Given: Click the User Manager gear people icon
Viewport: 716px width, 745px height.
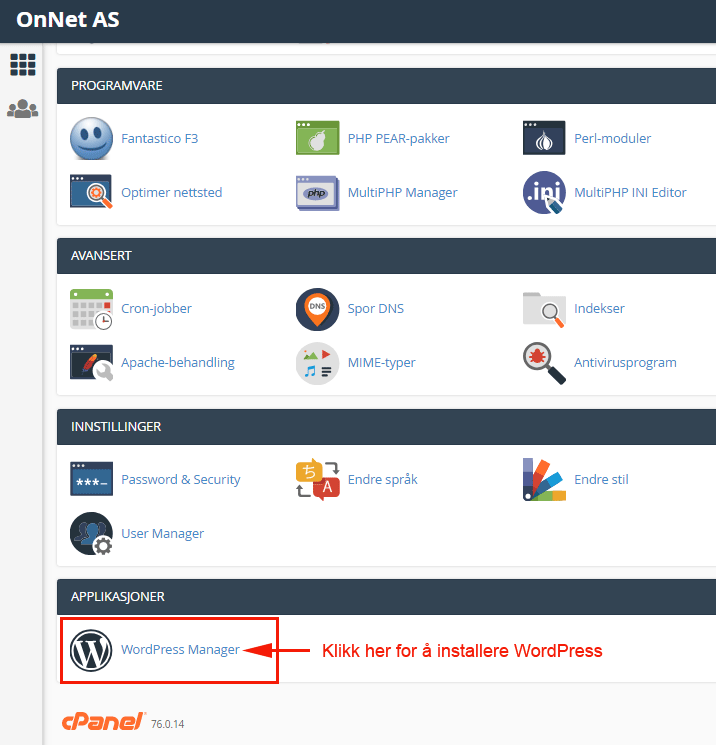Looking at the screenshot, I should coord(91,534).
